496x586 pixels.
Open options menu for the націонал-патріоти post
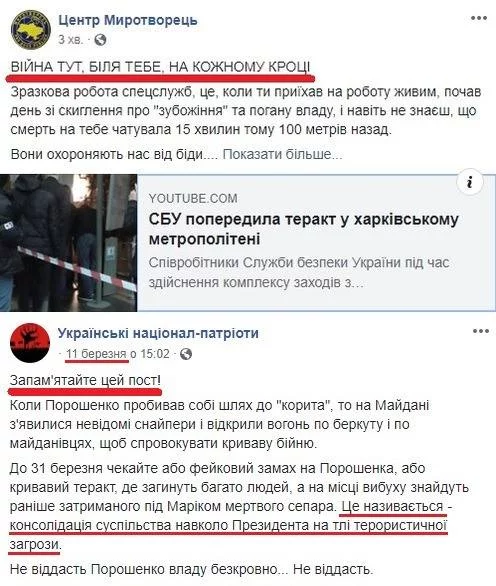pos(481,331)
